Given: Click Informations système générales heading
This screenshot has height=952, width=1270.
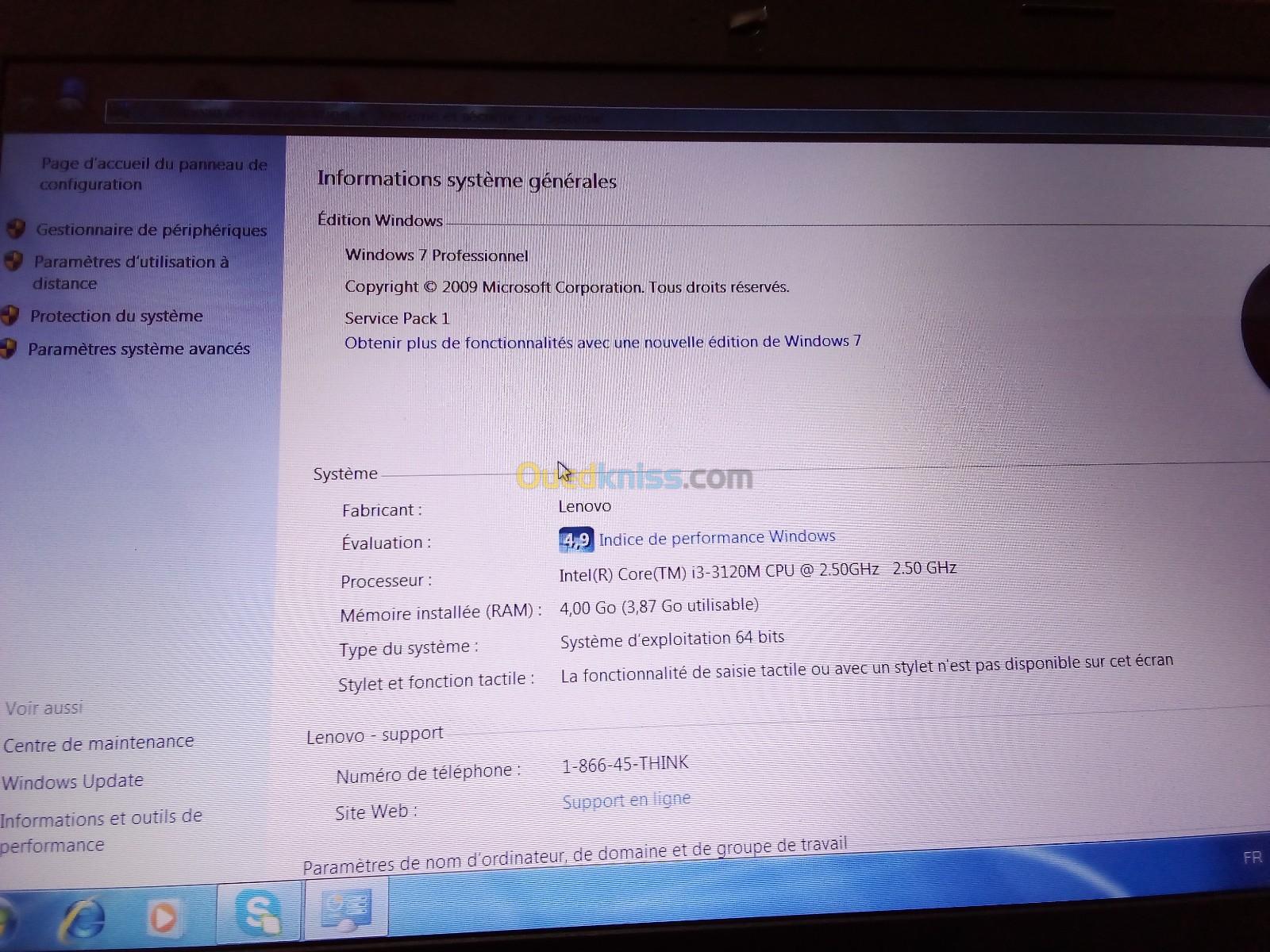Looking at the screenshot, I should pos(467,180).
